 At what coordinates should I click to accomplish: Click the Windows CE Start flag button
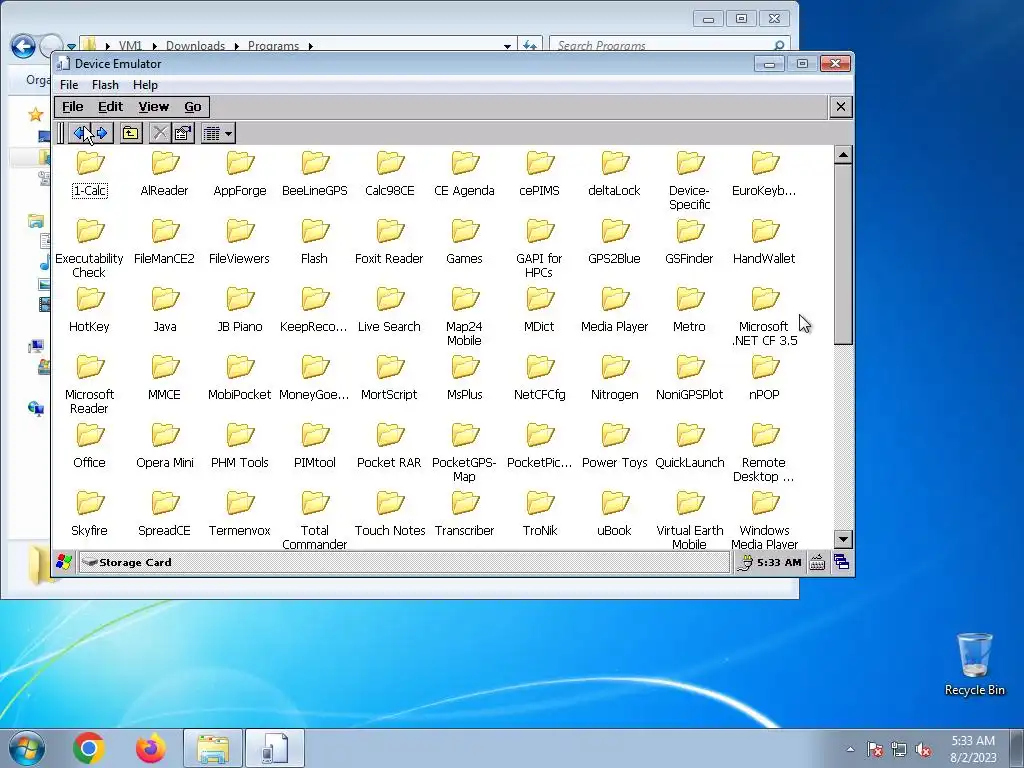(64, 562)
